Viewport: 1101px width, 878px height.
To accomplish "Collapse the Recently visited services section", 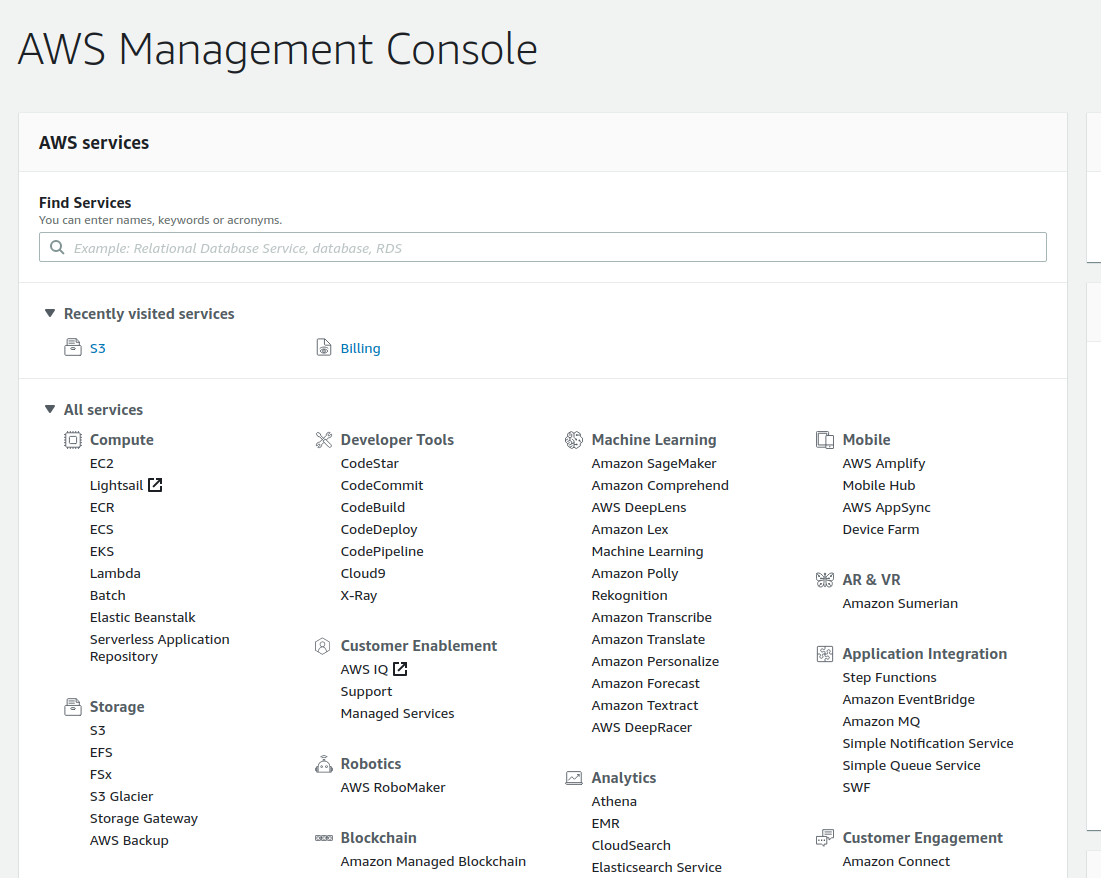I will [50, 314].
